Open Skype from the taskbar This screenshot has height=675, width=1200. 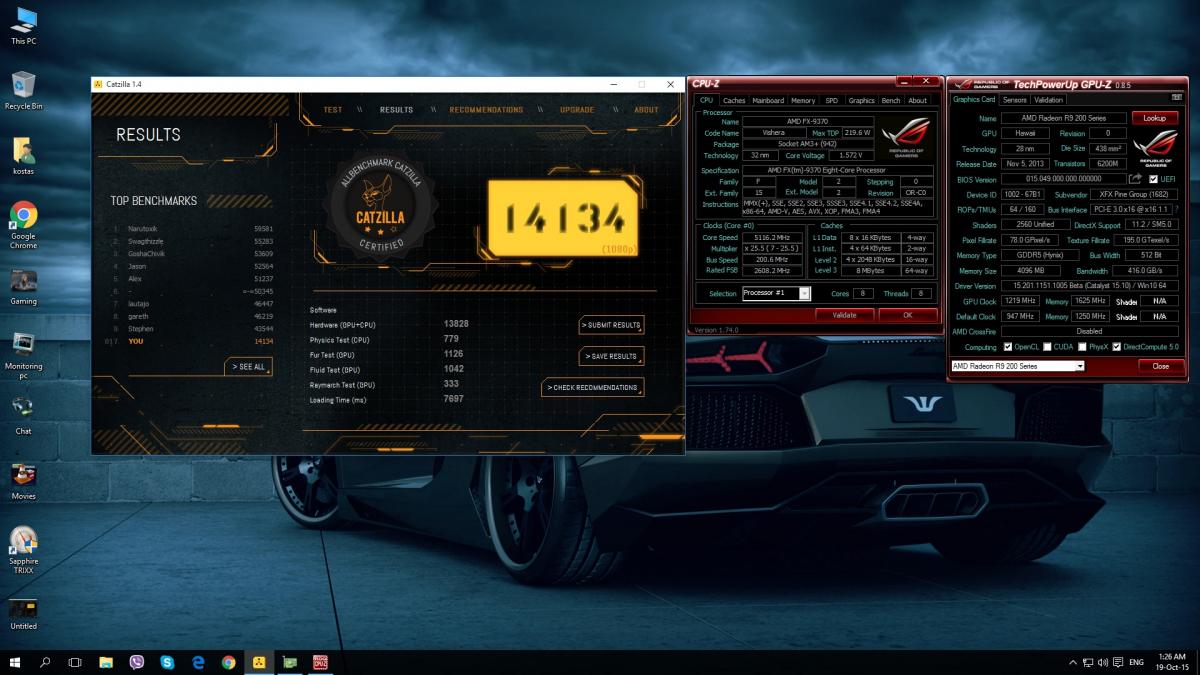pos(167,662)
